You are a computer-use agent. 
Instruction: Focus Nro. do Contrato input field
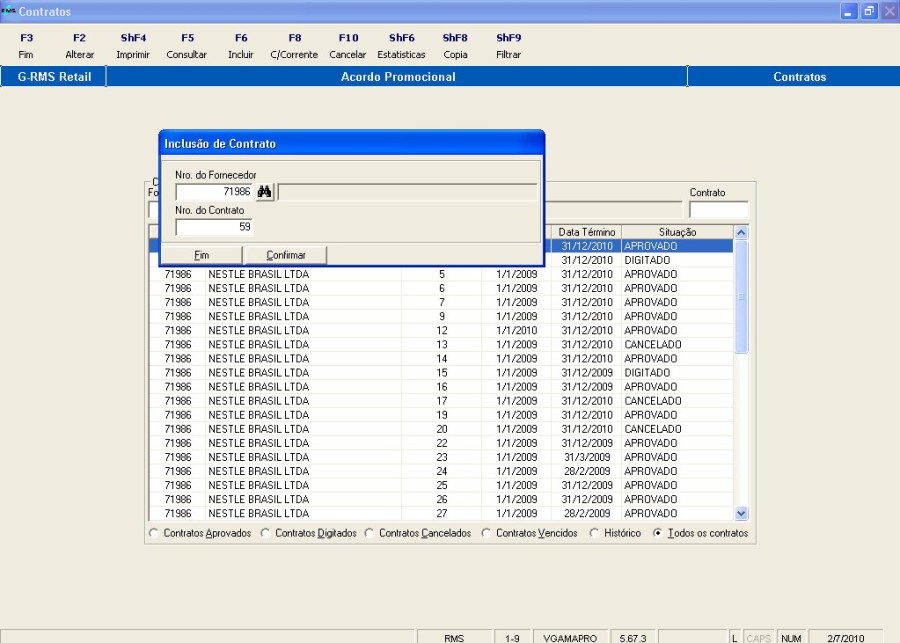(x=214, y=227)
